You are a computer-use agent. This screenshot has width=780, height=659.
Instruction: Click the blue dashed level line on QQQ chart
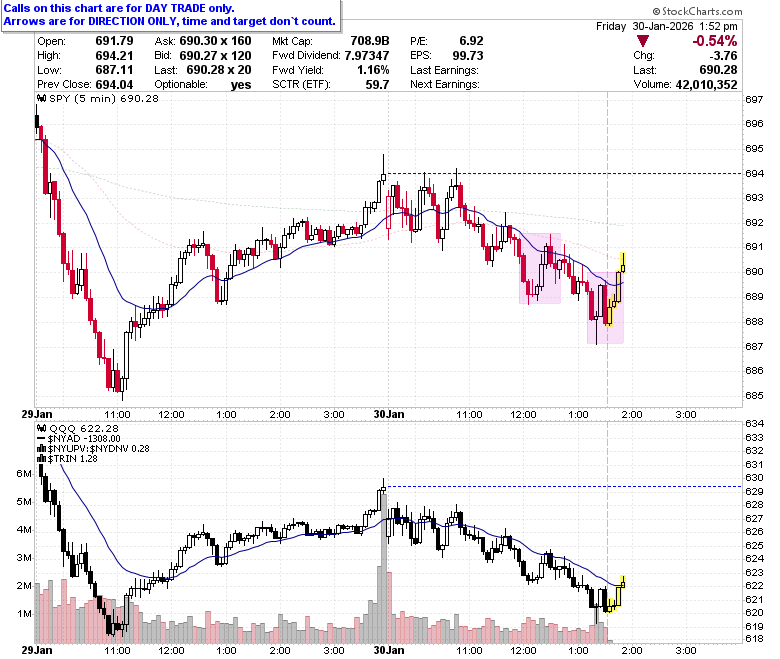click(x=565, y=486)
